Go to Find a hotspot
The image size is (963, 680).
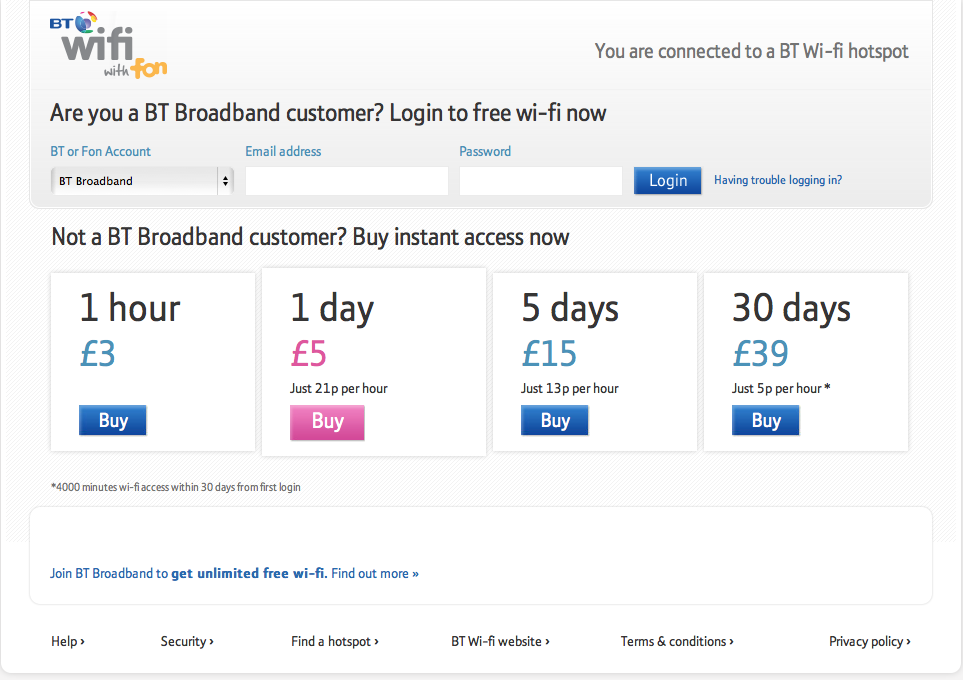click(335, 641)
